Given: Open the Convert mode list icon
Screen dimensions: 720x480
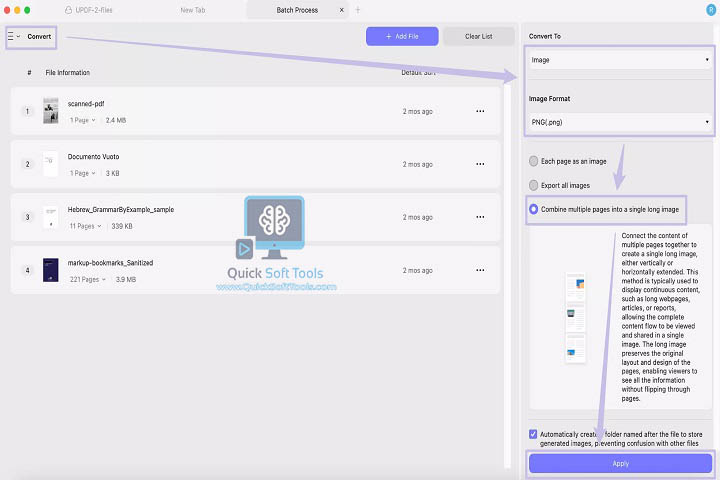Looking at the screenshot, I should 13,36.
